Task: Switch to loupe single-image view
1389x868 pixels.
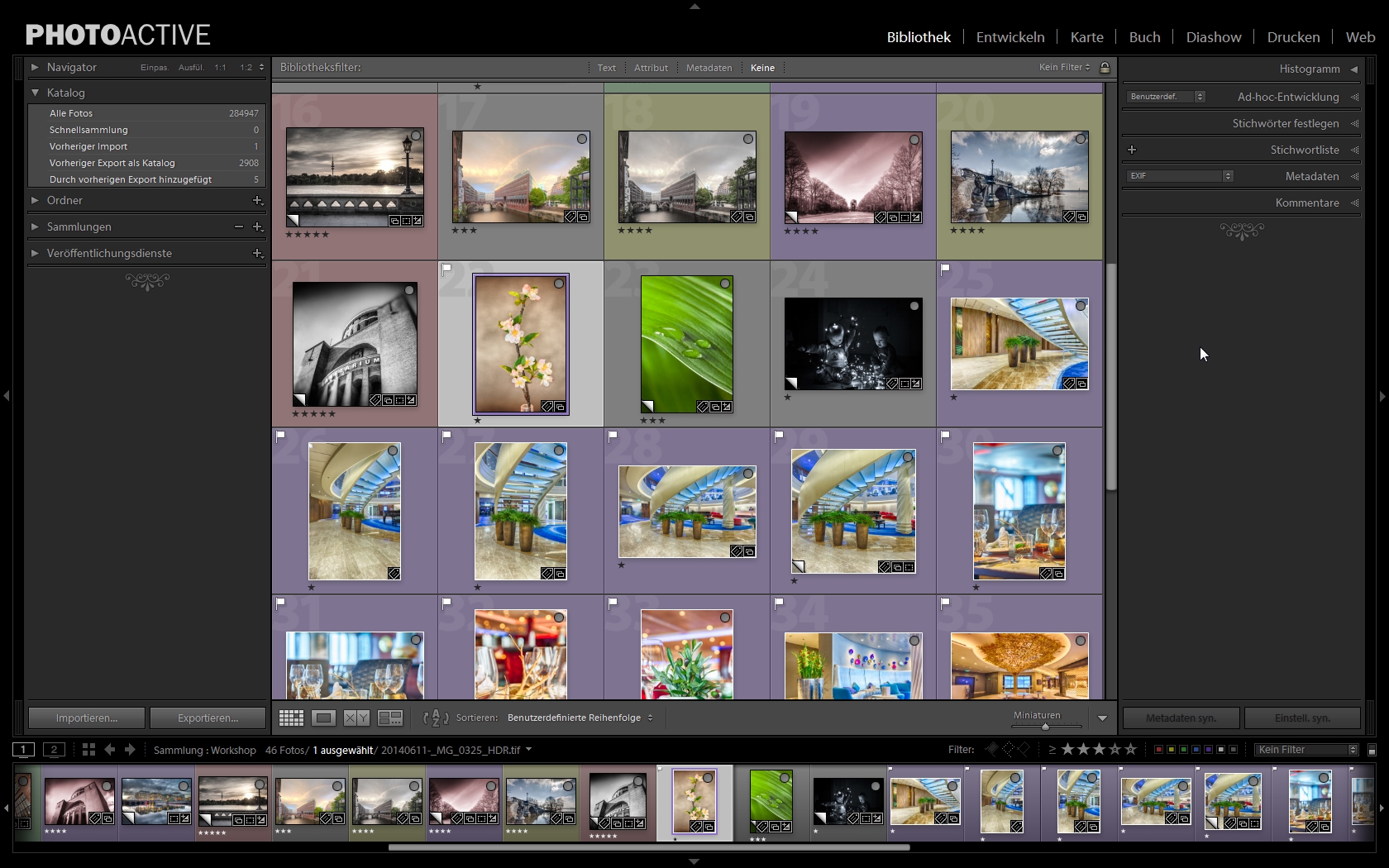Action: click(x=323, y=718)
